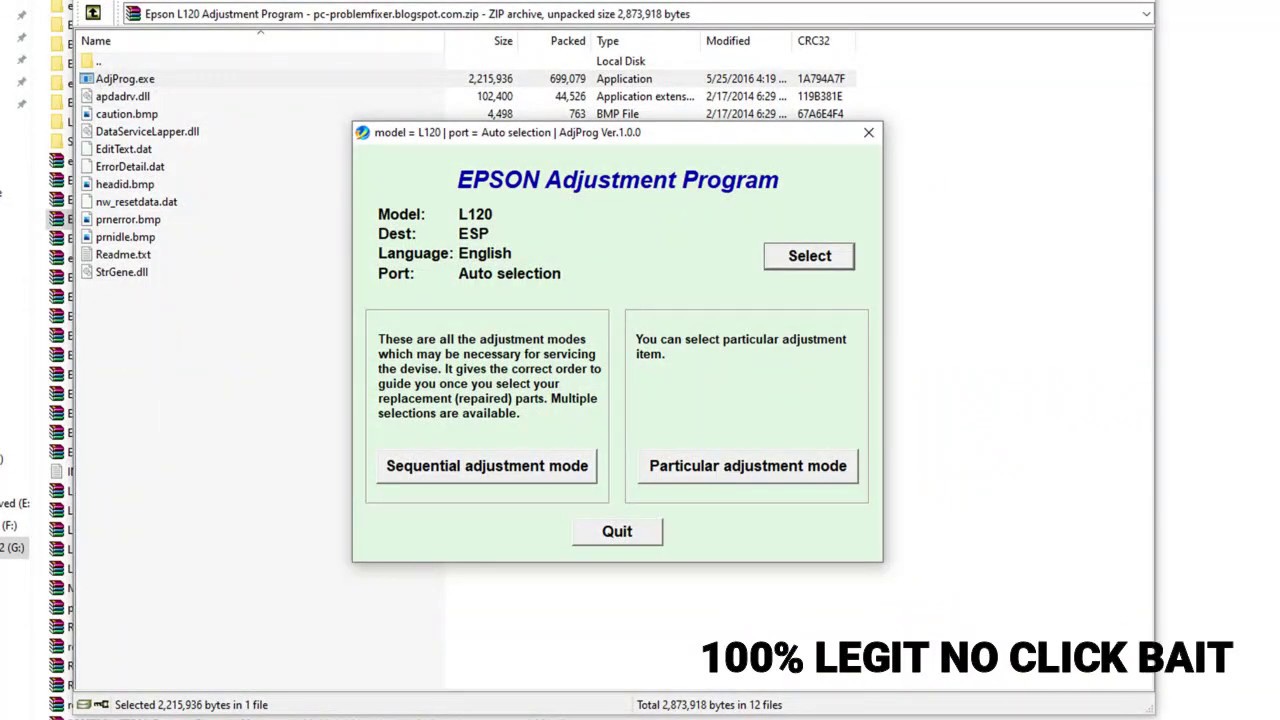The width and height of the screenshot is (1280, 720).
Task: Select the EditText.dat file icon
Action: [x=87, y=149]
